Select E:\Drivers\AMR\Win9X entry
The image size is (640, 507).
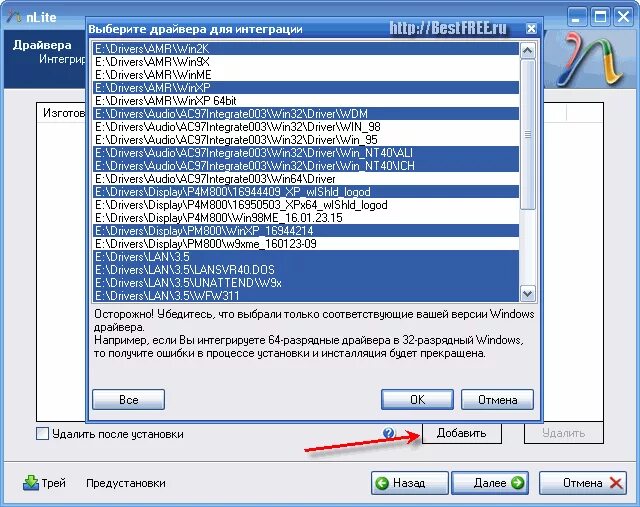coord(306,62)
